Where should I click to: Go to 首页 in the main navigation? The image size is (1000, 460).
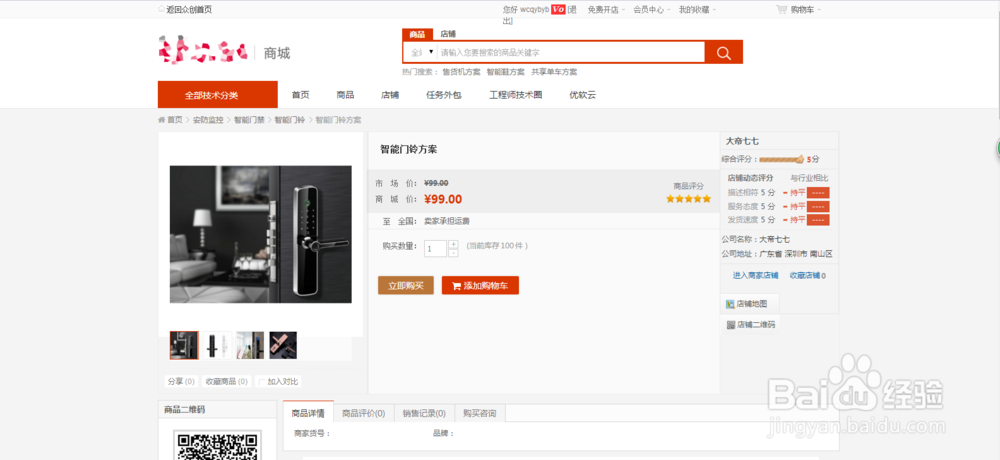[x=300, y=95]
